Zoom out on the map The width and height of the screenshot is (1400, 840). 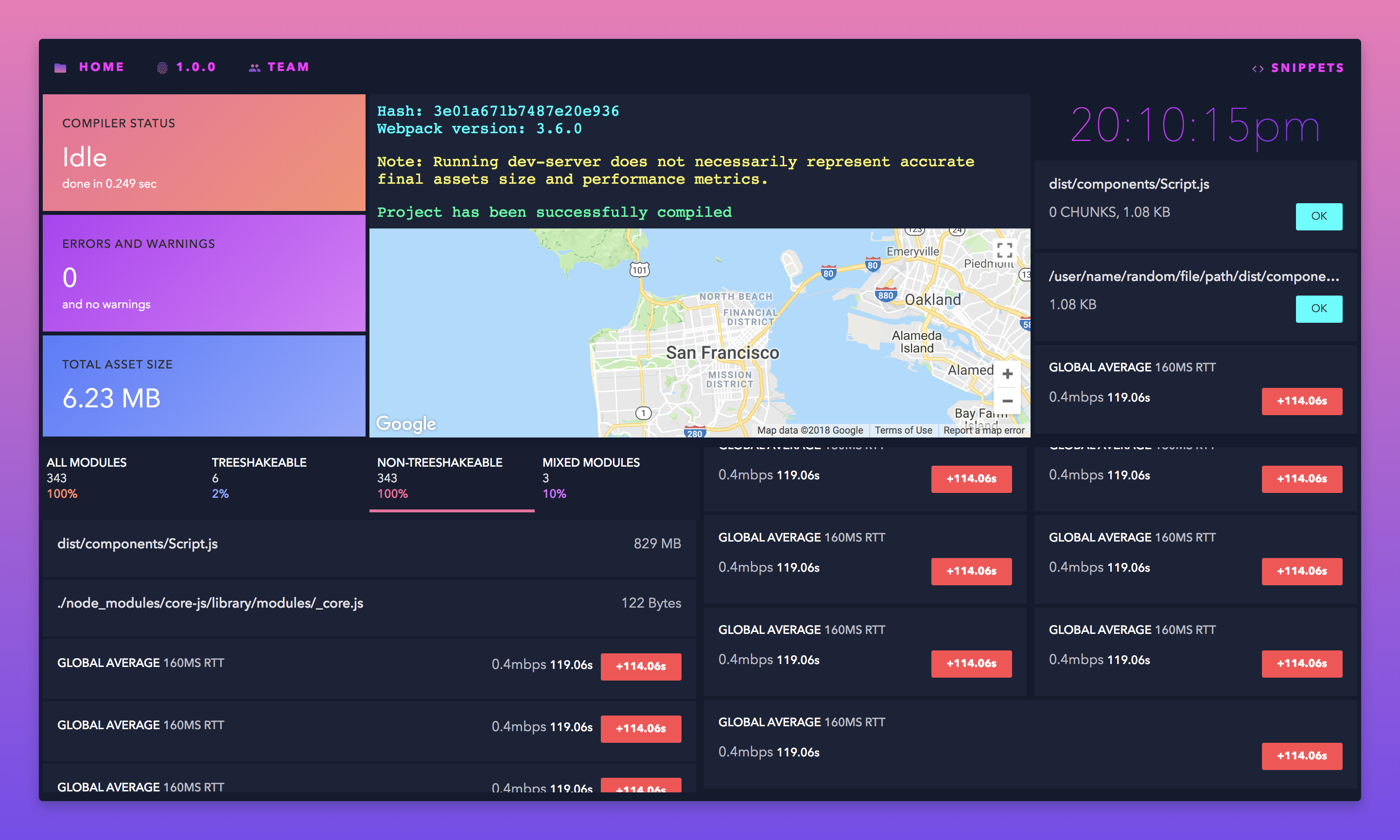click(1007, 401)
